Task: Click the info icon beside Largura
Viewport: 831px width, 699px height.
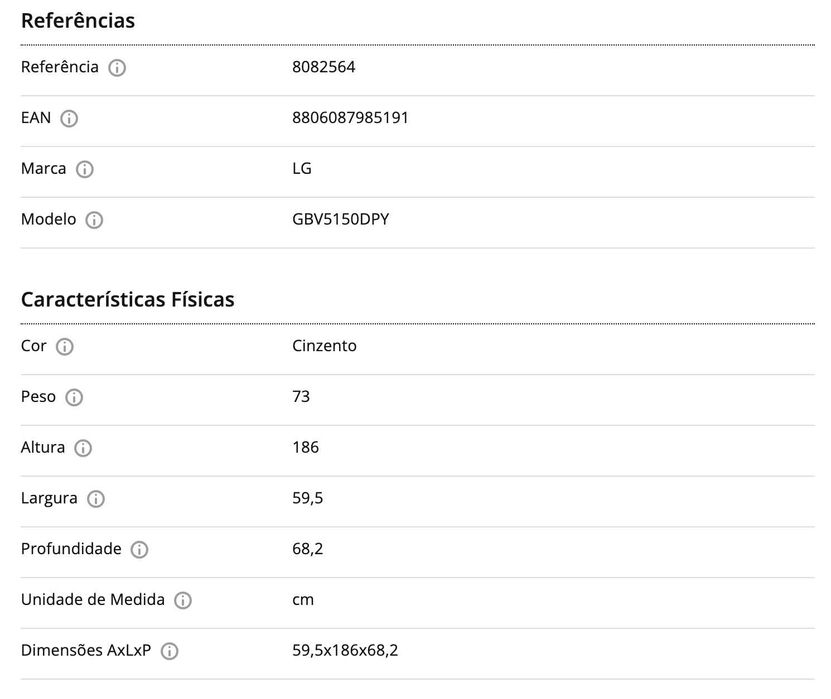Action: click(96, 499)
